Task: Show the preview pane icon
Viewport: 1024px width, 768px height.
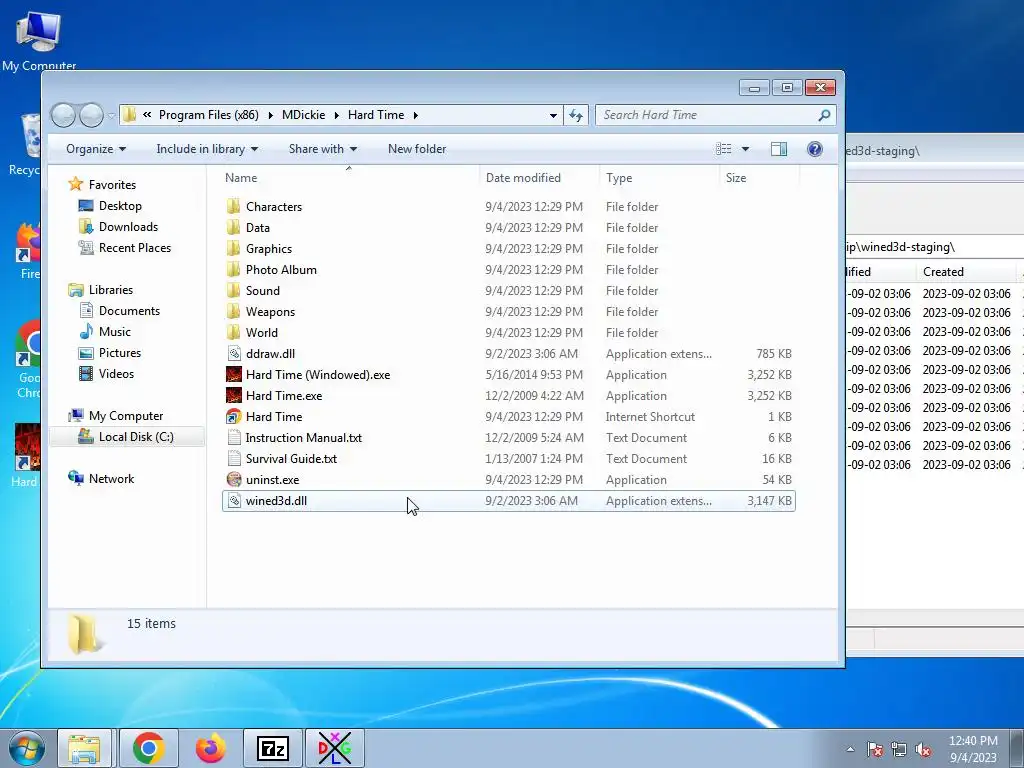Action: (x=778, y=149)
